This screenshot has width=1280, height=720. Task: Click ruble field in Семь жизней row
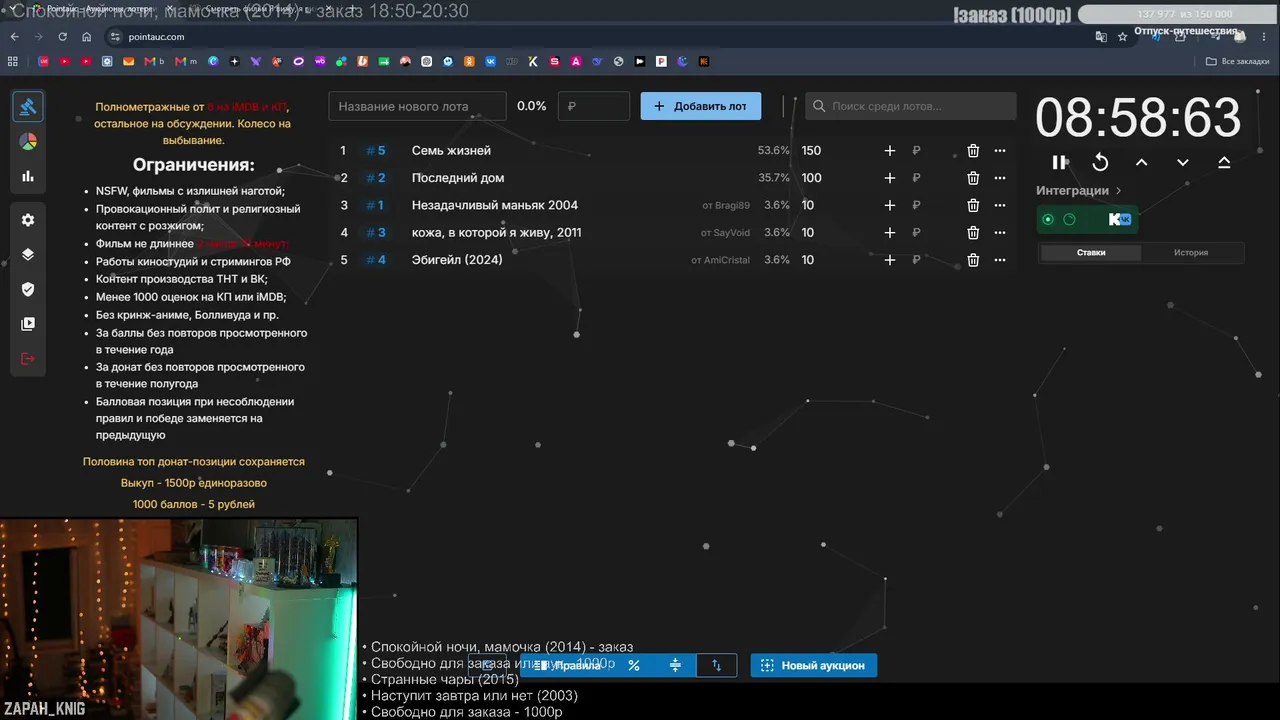(x=916, y=151)
